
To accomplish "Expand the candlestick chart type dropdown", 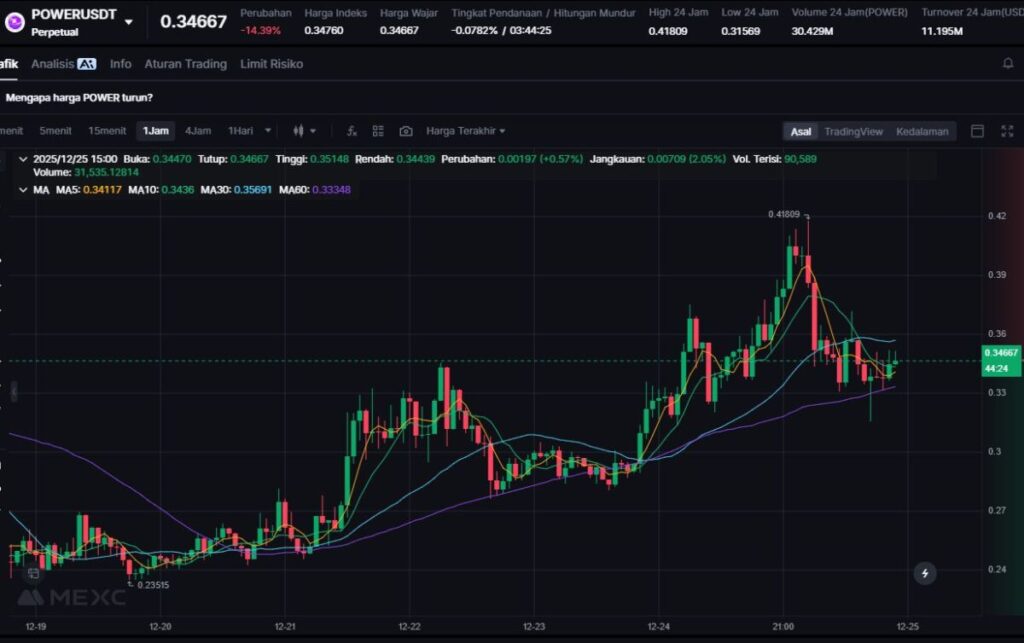I will (x=304, y=131).
